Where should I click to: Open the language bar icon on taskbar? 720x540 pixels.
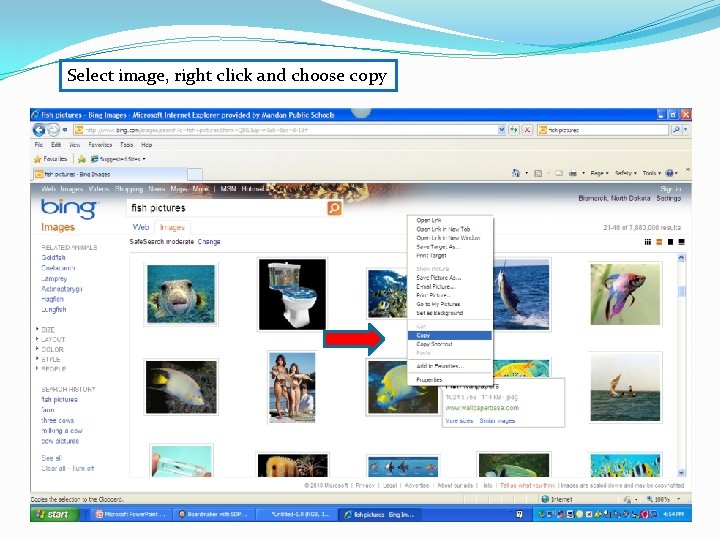click(x=519, y=515)
